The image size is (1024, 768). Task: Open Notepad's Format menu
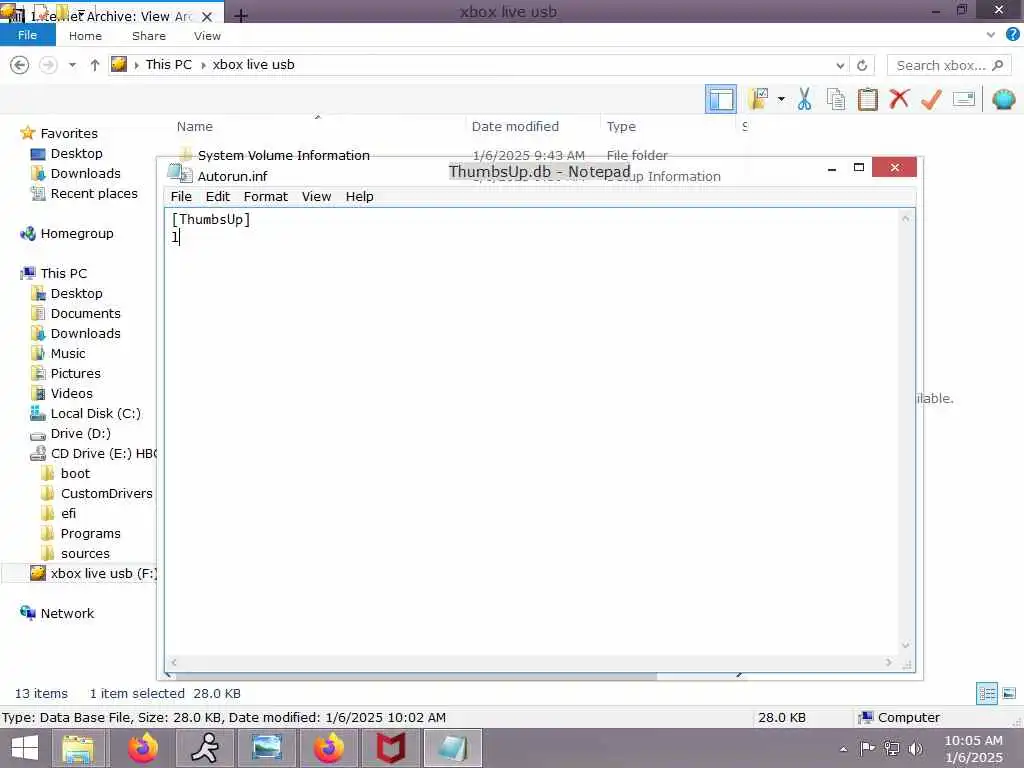(265, 197)
